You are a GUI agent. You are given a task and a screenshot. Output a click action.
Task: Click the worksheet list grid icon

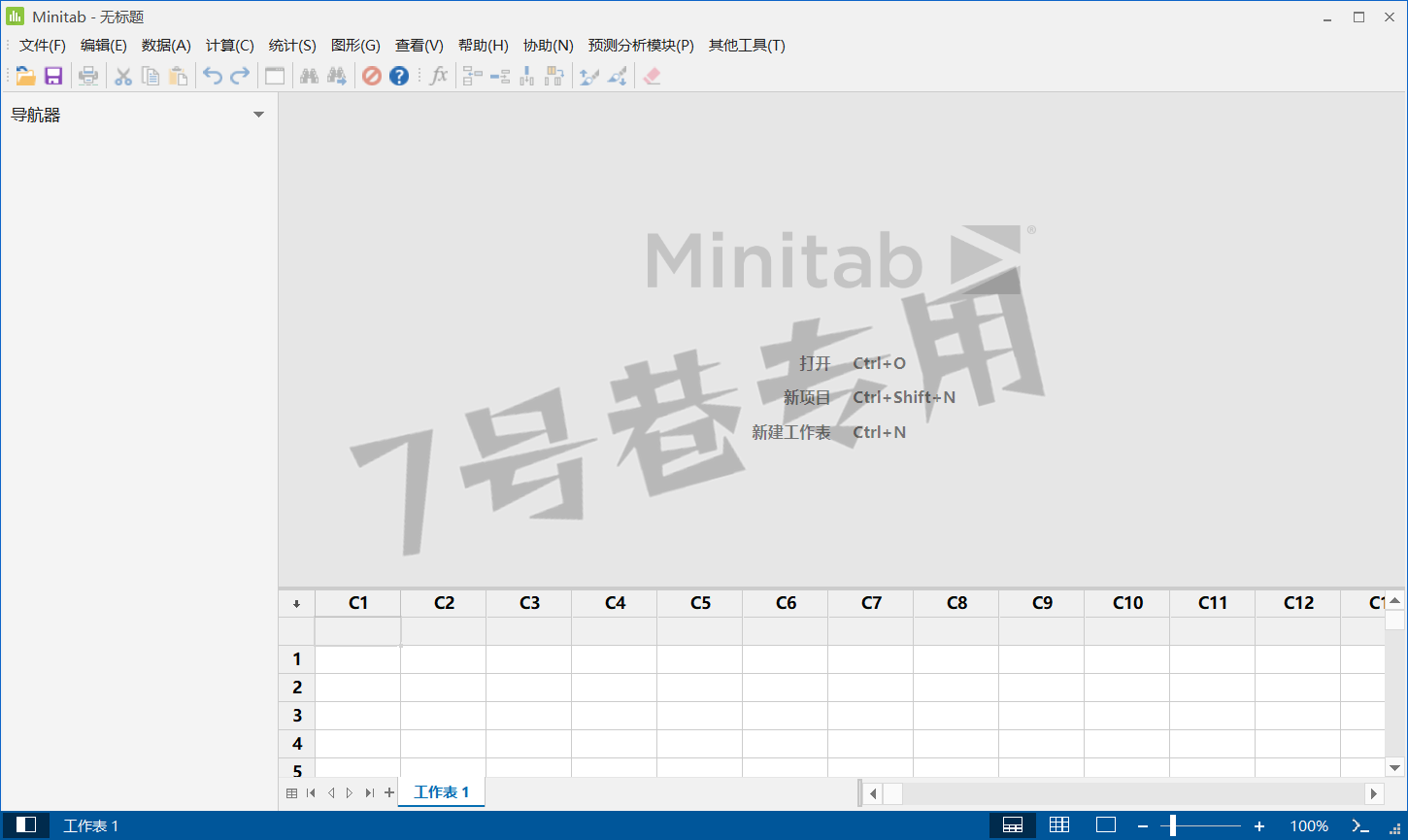pyautogui.click(x=291, y=793)
